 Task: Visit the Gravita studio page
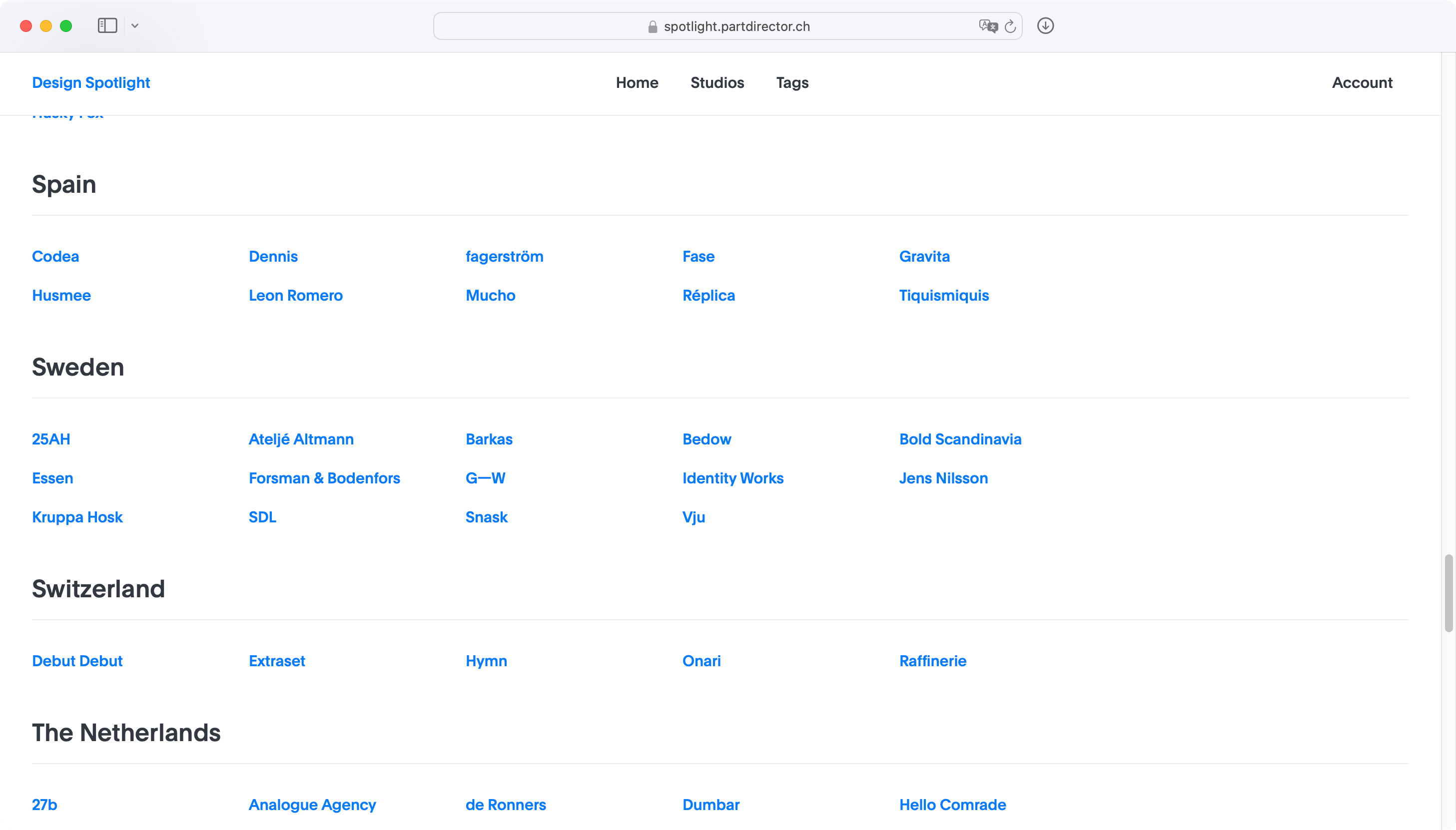coord(924,257)
